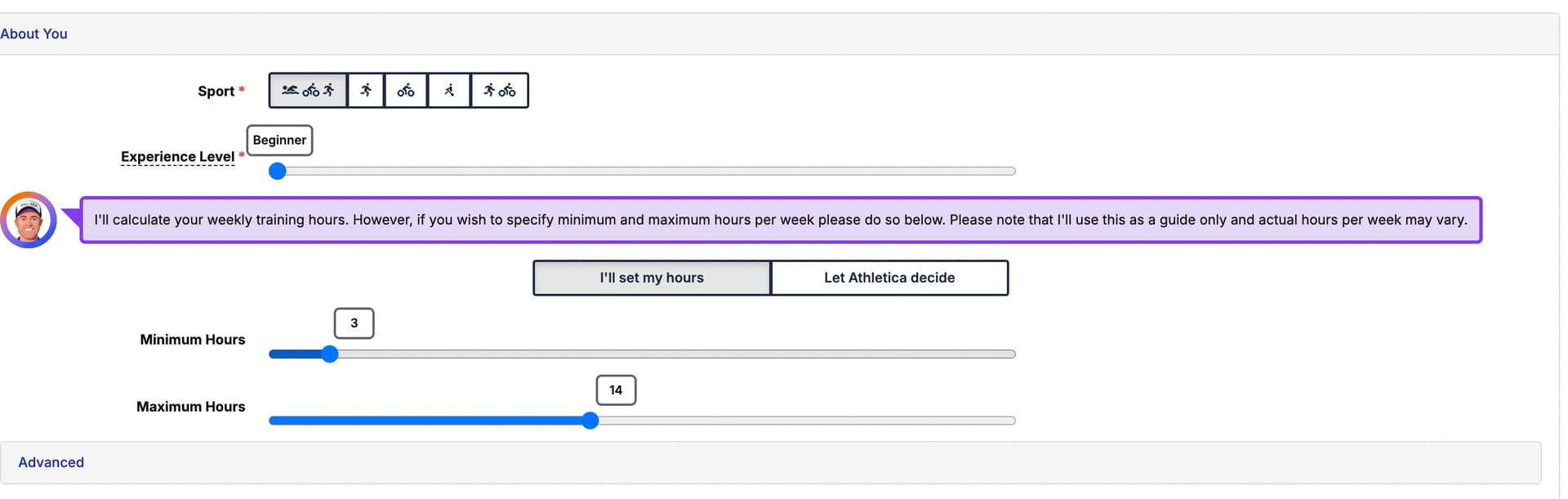Screen dimensions: 1568x499
Task: Select the triathlon swim-bike-run sport option
Action: [x=308, y=91]
